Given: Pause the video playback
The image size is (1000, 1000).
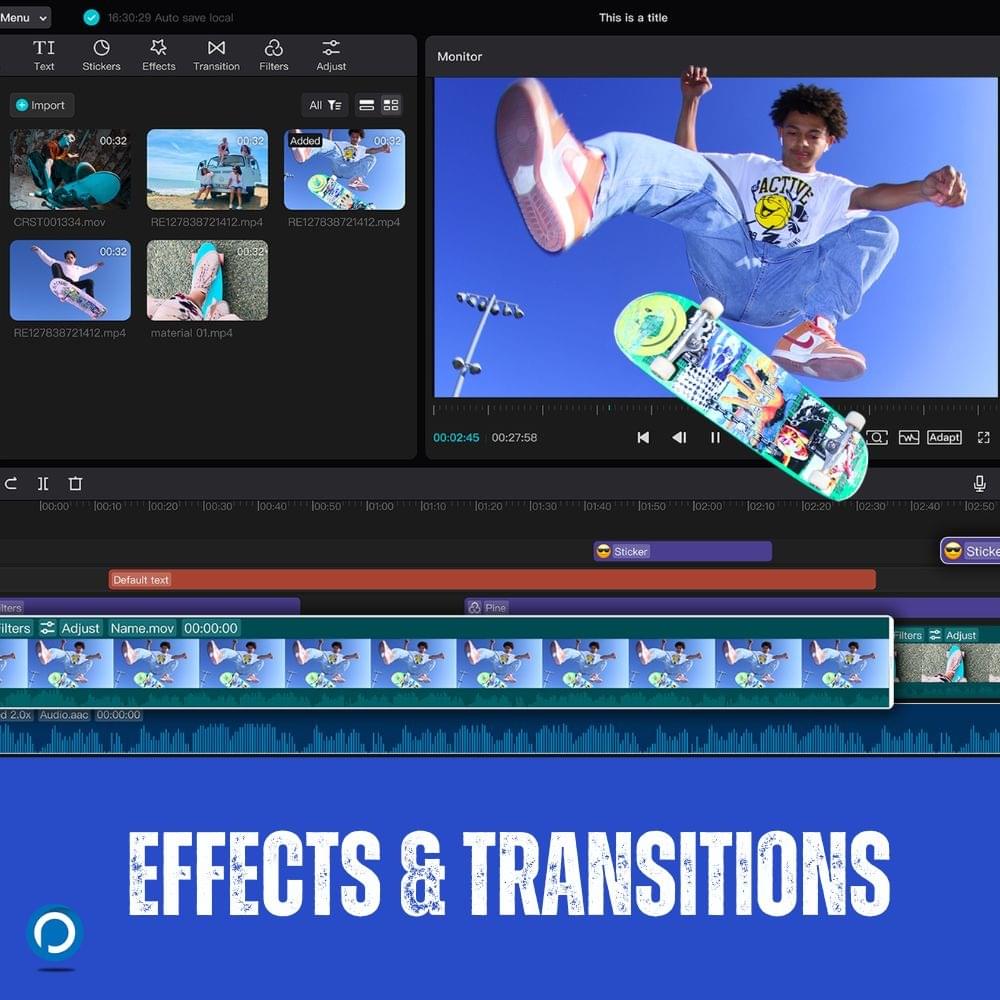Looking at the screenshot, I should coord(715,438).
